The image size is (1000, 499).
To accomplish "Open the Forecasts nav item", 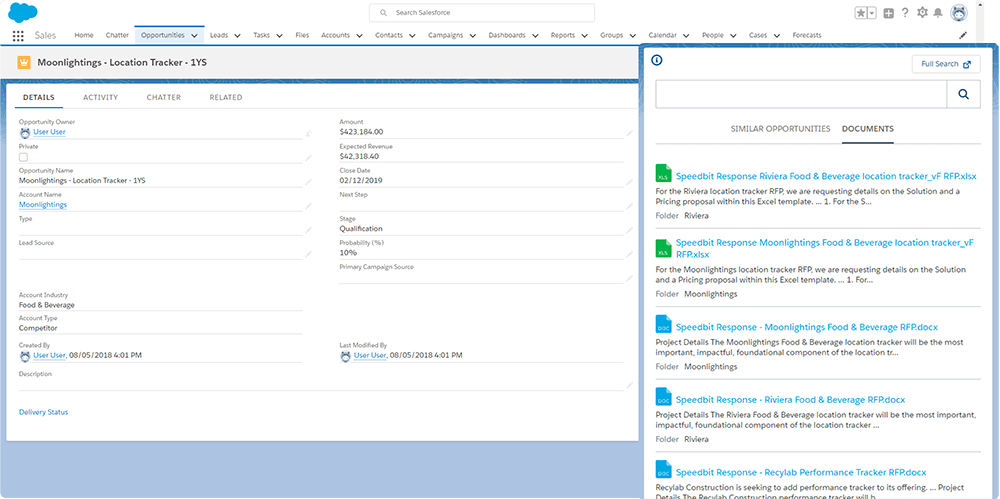I will click(x=807, y=35).
